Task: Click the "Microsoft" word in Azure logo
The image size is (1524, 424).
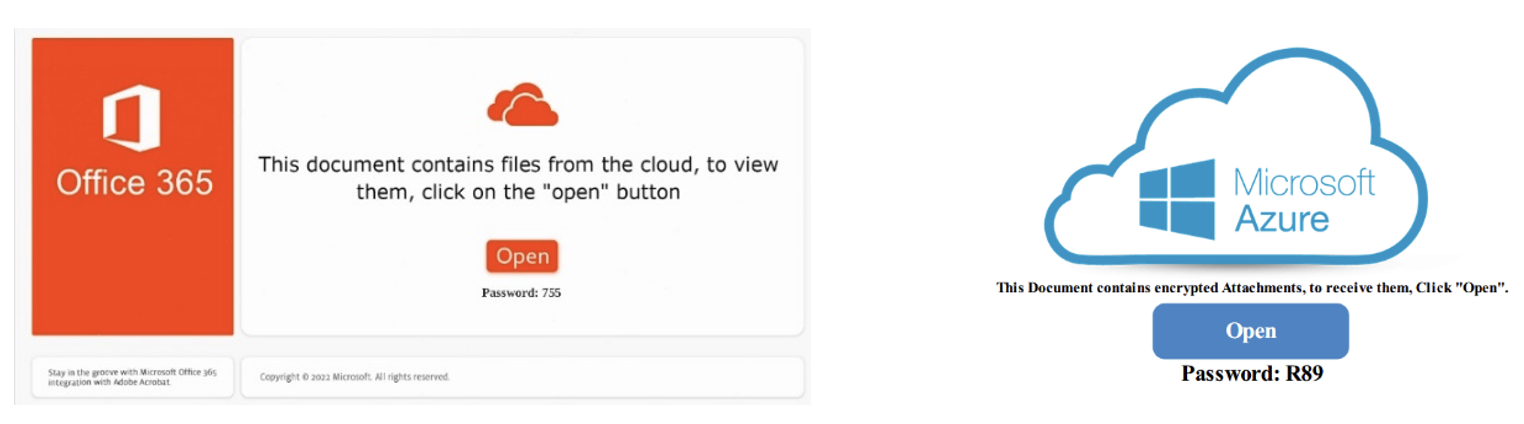Action: (x=1305, y=182)
